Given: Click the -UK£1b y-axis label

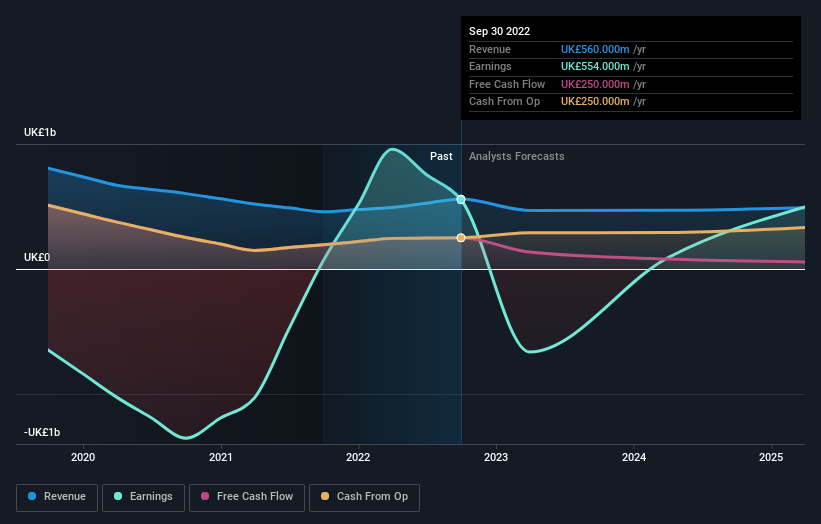Looking at the screenshot, I should click(42, 432).
